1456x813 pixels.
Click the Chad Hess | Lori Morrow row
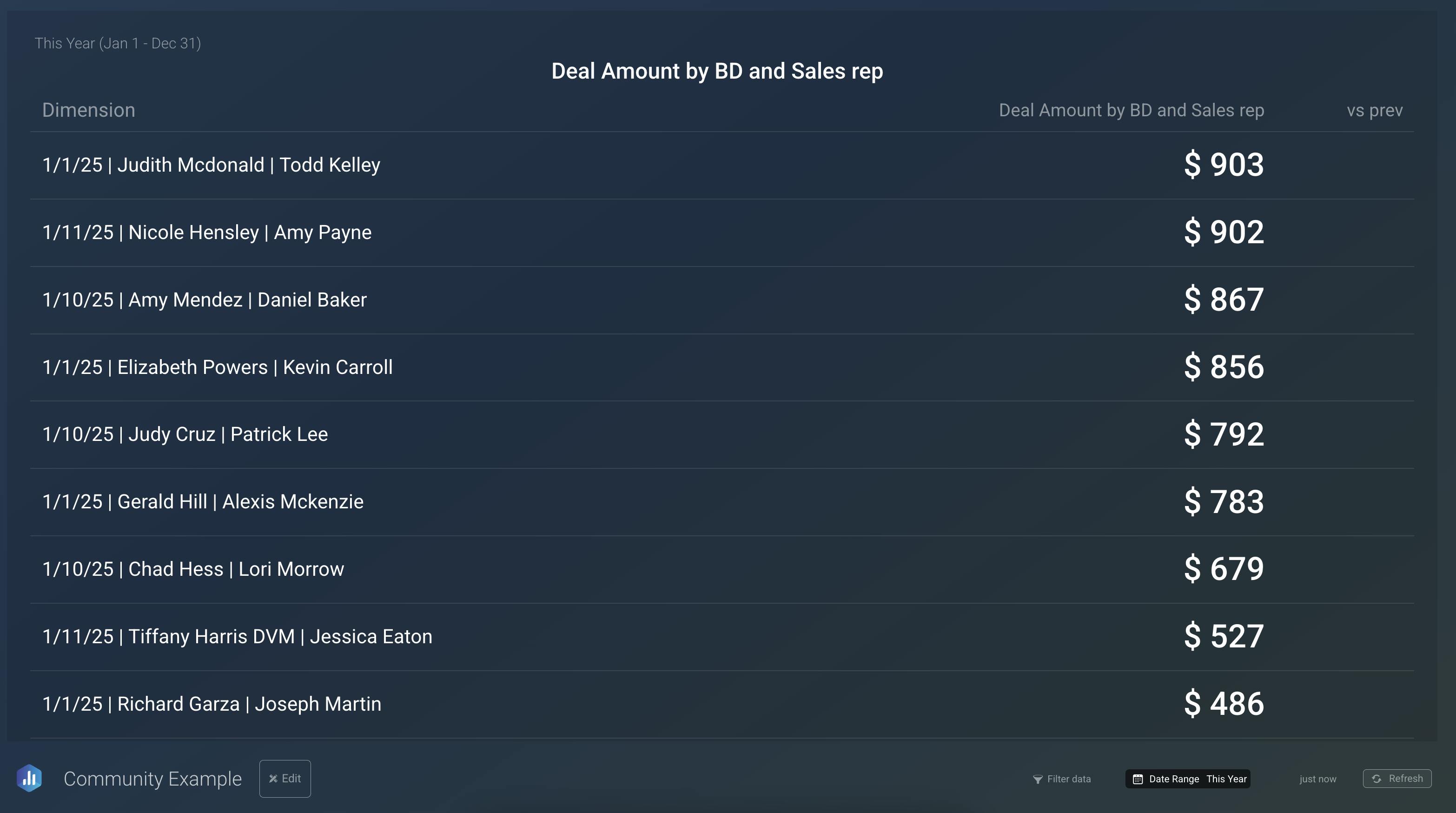(x=193, y=569)
